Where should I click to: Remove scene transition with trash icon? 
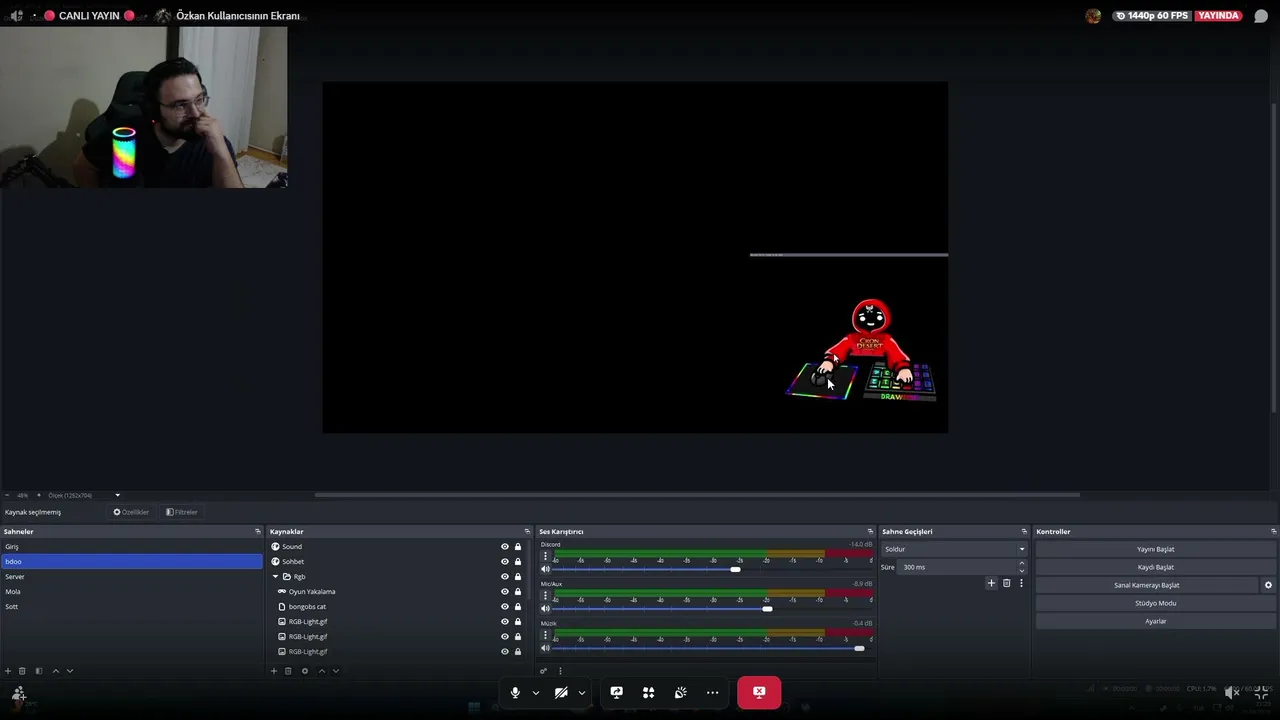(x=1006, y=583)
